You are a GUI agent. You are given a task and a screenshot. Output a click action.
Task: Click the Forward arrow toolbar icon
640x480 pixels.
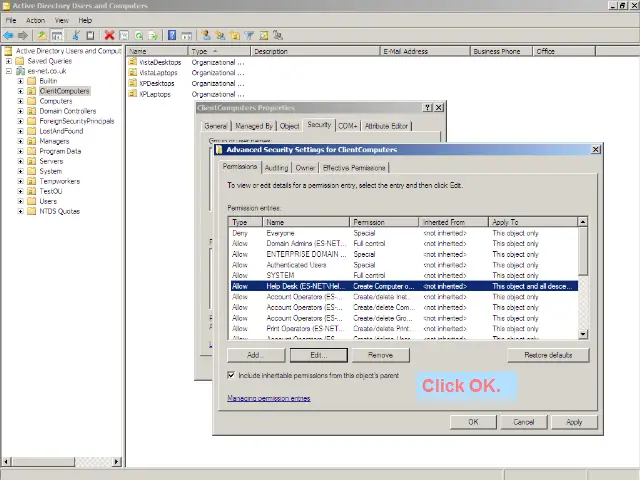click(22, 36)
